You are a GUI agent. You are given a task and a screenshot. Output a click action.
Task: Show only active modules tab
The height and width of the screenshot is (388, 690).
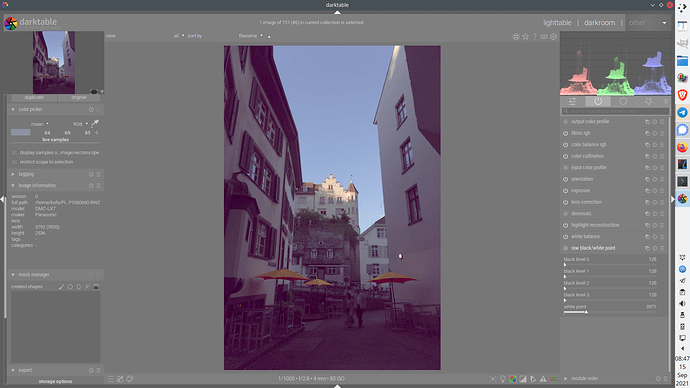point(598,102)
